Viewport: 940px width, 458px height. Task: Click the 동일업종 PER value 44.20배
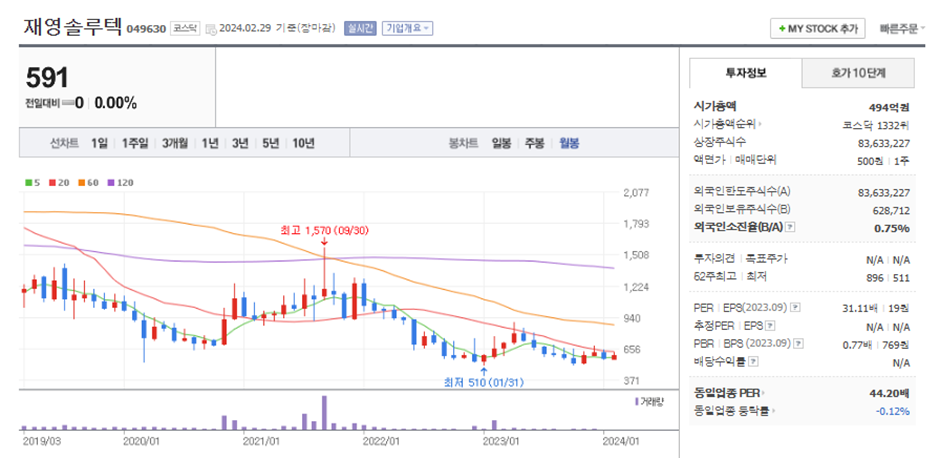[890, 393]
